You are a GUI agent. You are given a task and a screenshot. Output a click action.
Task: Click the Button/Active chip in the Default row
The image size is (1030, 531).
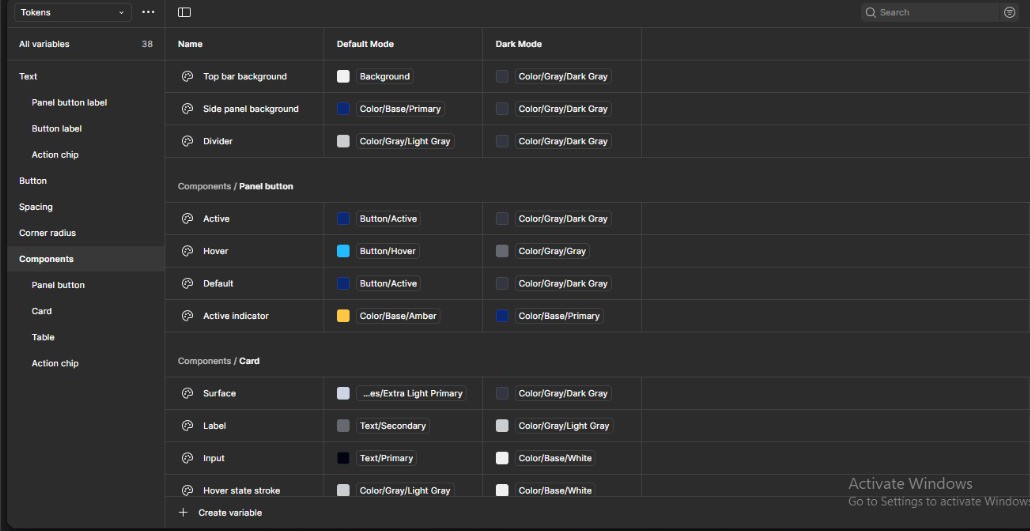tap(388, 284)
